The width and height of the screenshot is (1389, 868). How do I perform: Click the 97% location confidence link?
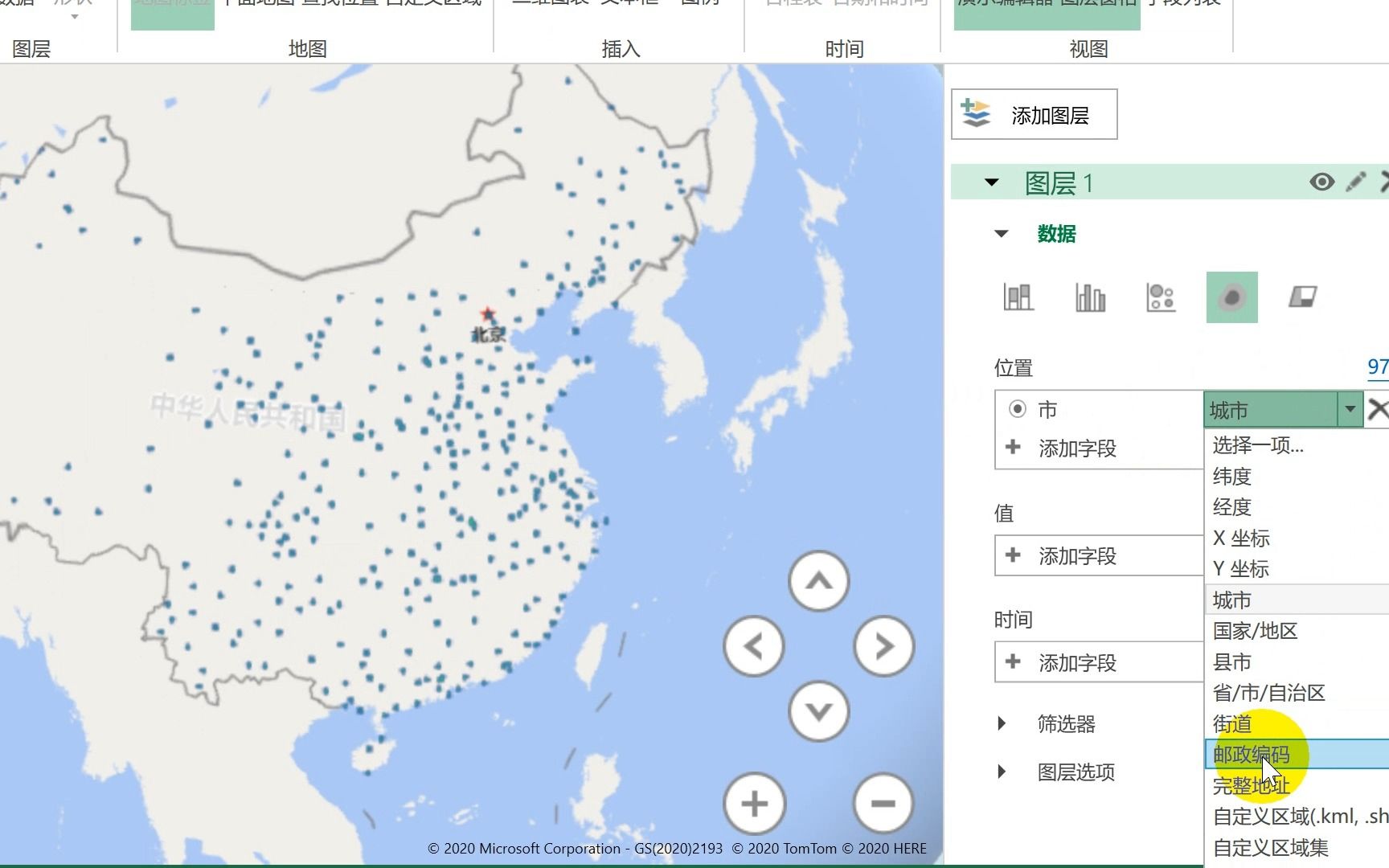(x=1378, y=367)
